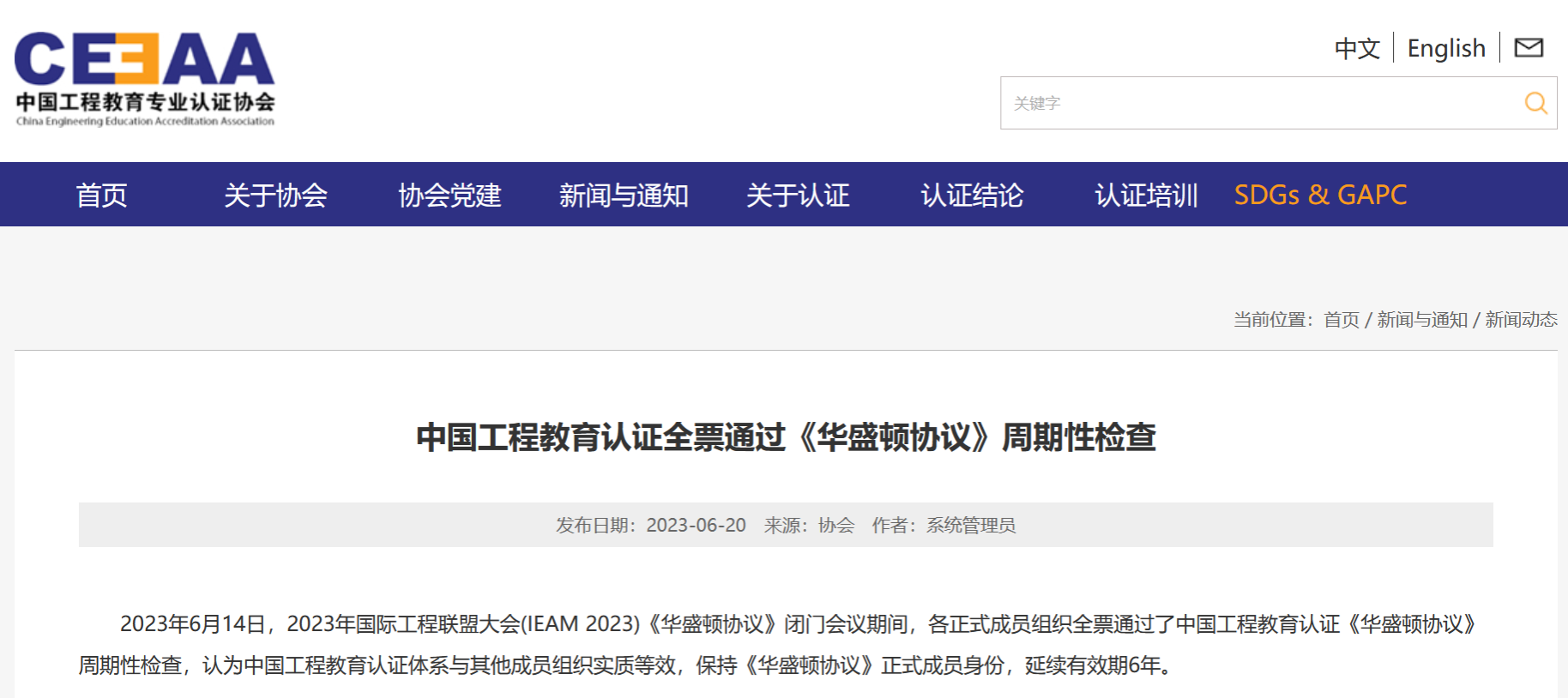
Task: Switch language to 中文
Action: [x=1357, y=49]
